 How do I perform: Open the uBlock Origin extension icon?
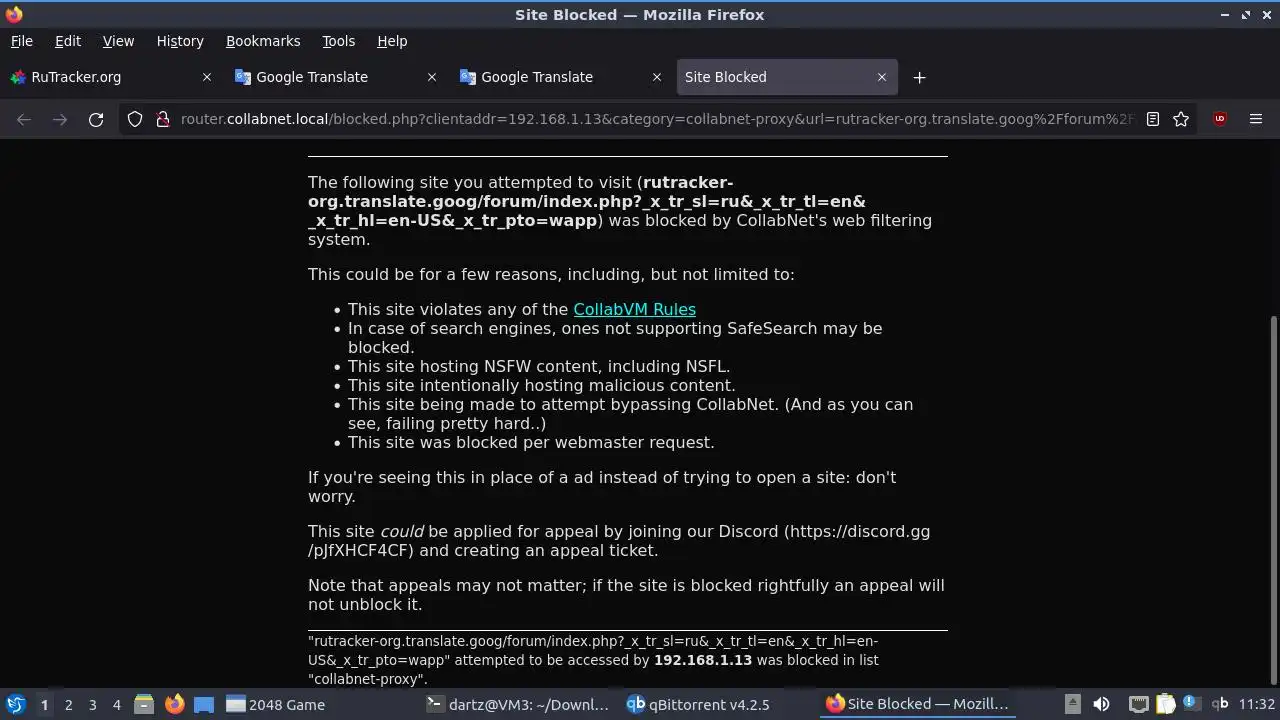[x=1219, y=119]
